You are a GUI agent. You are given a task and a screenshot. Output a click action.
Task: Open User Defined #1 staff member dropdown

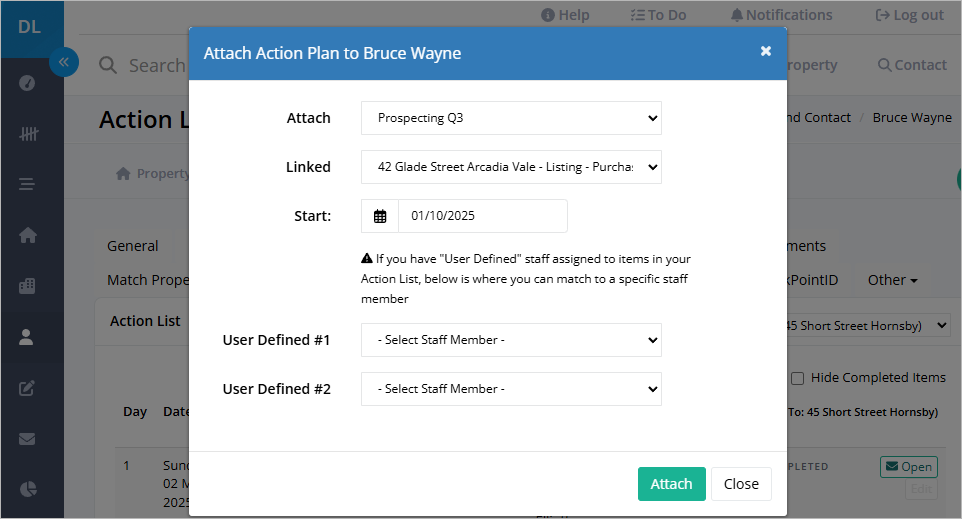pos(511,340)
